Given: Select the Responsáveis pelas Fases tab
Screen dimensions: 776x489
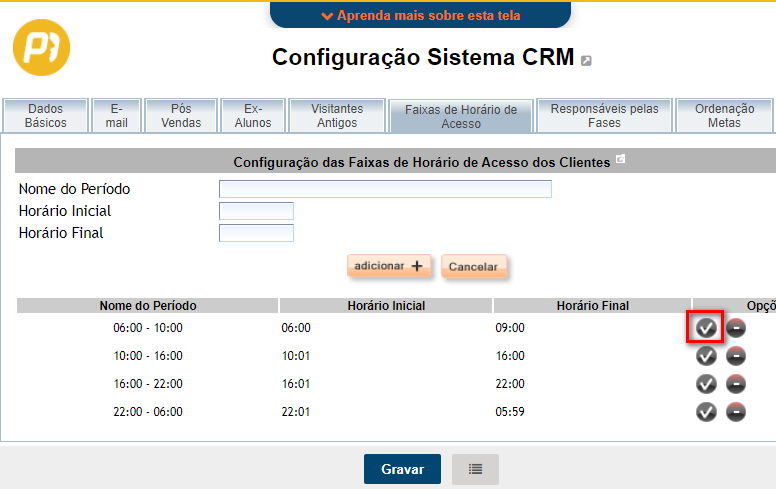Looking at the screenshot, I should coord(604,116).
